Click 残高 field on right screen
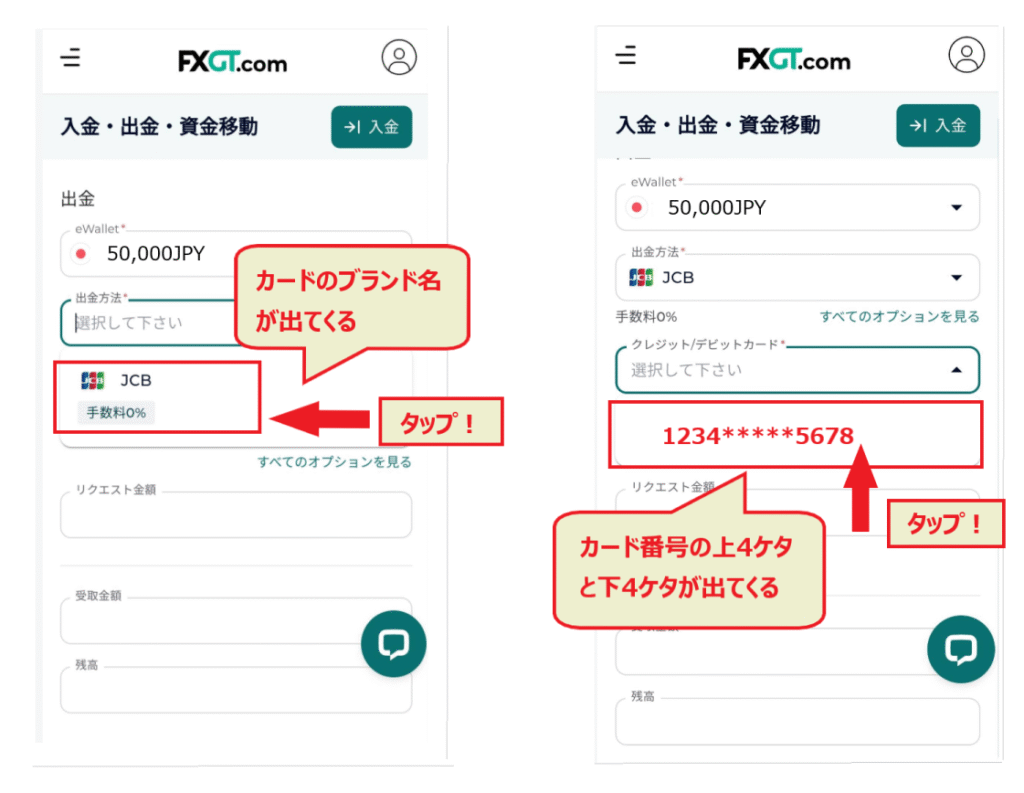 796,722
